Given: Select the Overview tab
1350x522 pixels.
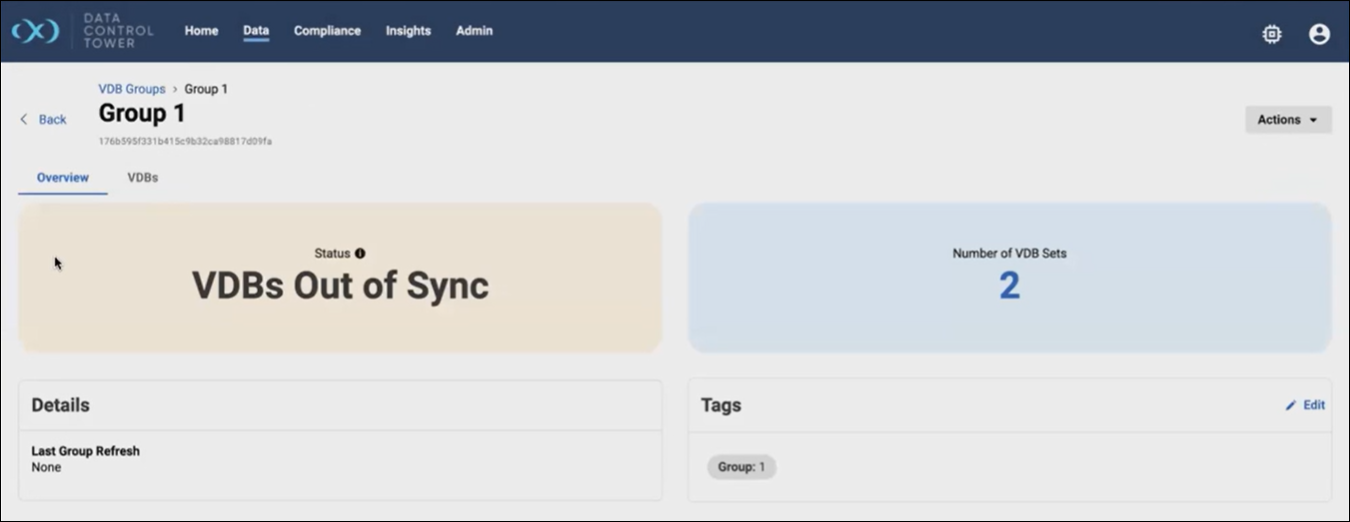Looking at the screenshot, I should click(x=63, y=178).
